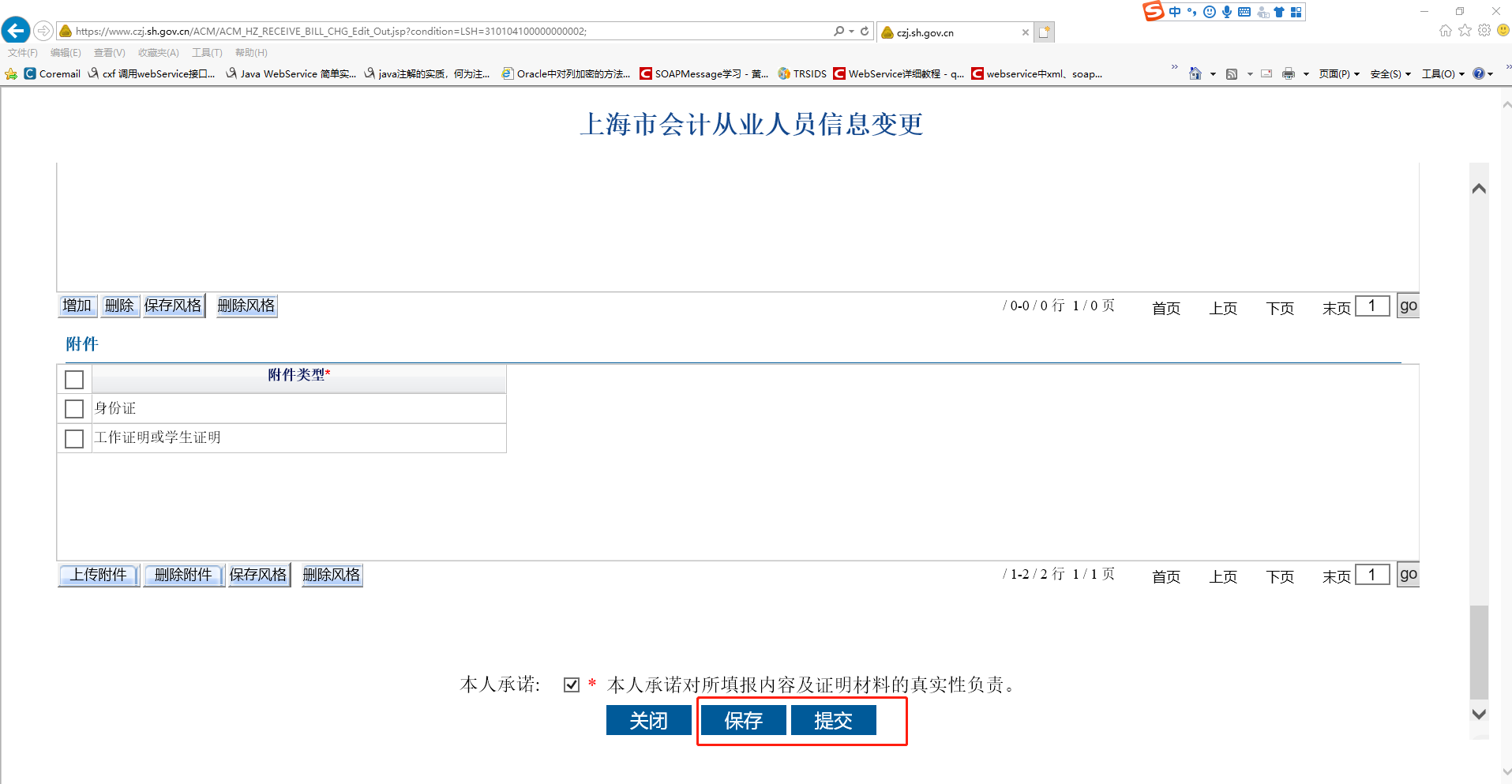This screenshot has width=1512, height=784.
Task: Expand the 安全(S) dropdown menu
Action: 1390,73
